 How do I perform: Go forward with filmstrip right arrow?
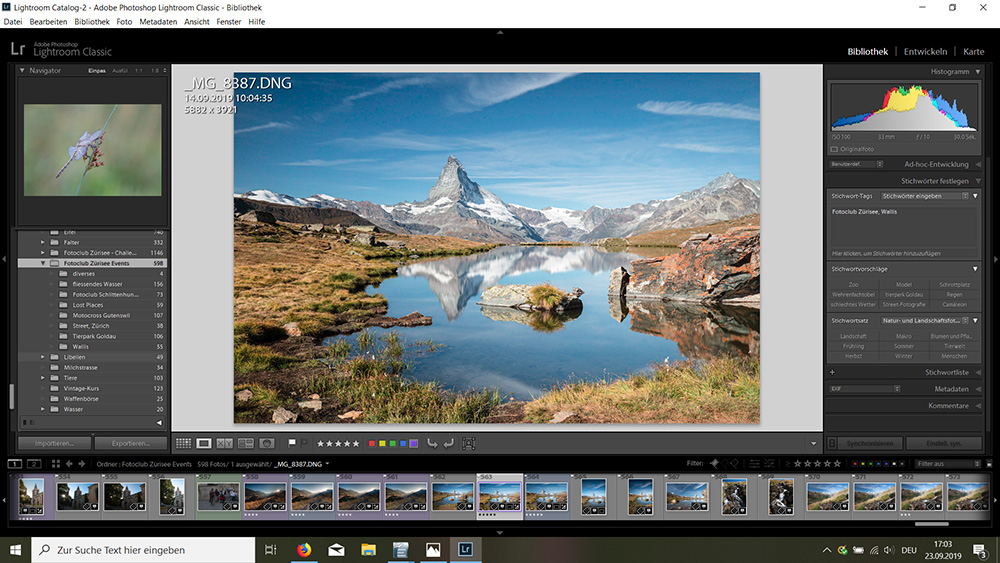pos(82,464)
